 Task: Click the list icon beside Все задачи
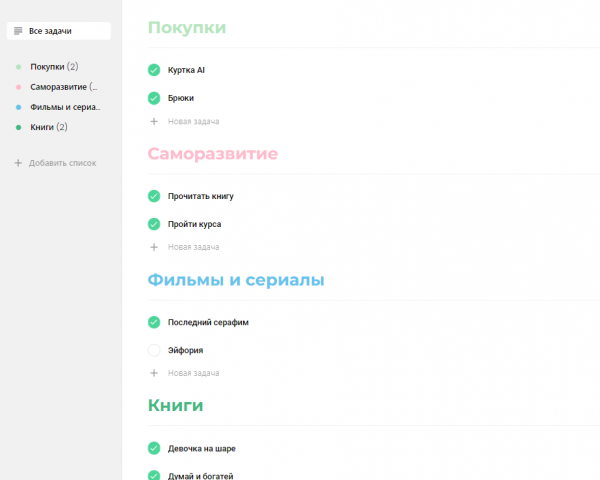[18, 31]
